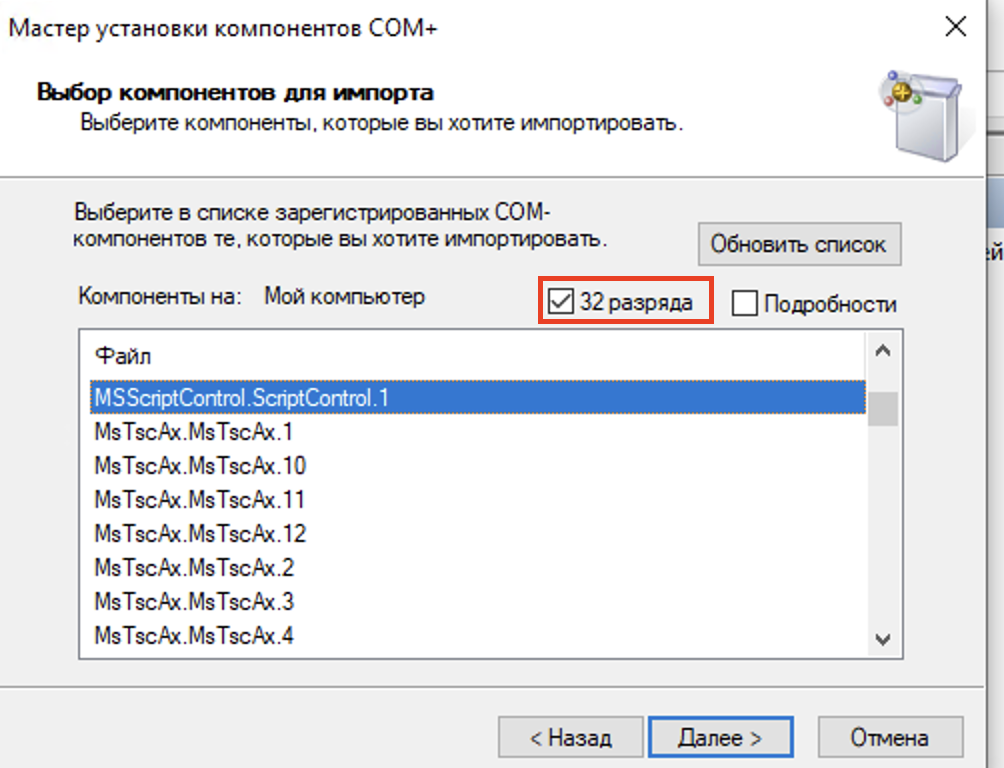Click the component list scrollbar thumb
Screen dimensions: 1004x768
(882, 408)
